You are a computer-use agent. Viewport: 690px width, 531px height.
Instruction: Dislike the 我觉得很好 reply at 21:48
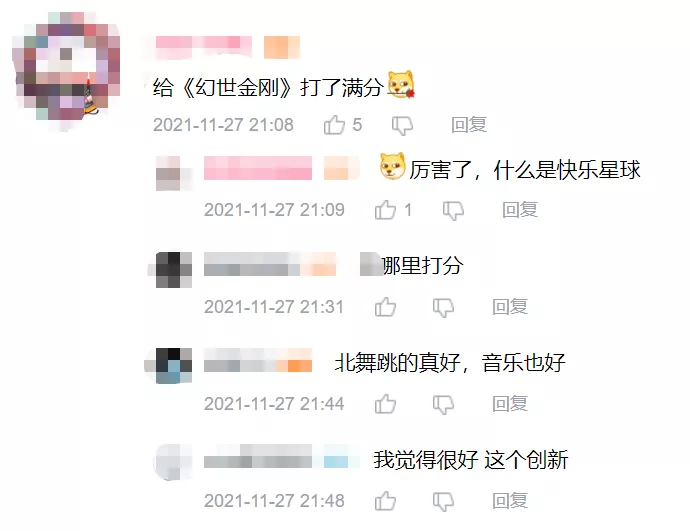(x=443, y=502)
